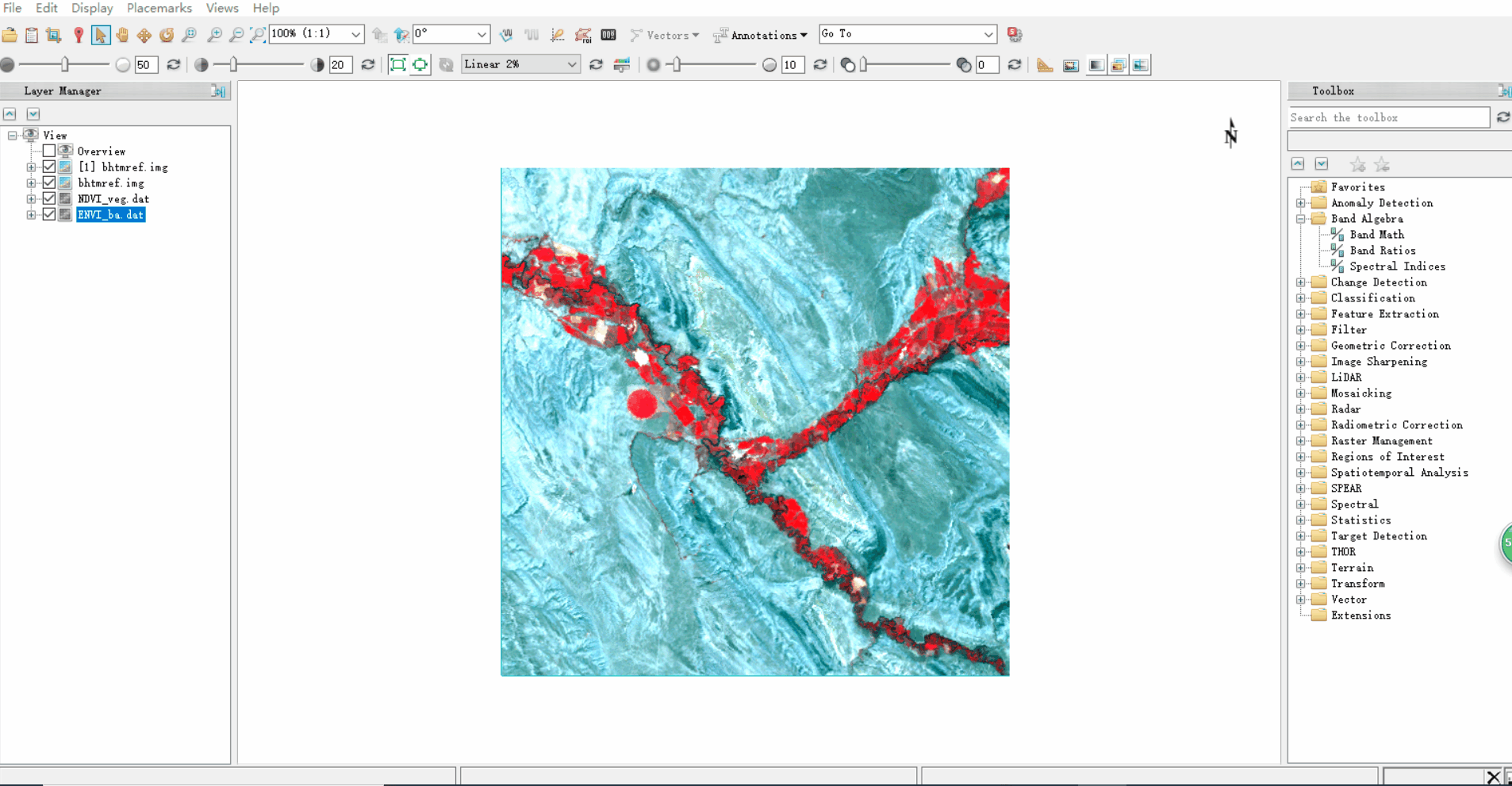
Task: Expand the Classification folder
Action: (1301, 298)
